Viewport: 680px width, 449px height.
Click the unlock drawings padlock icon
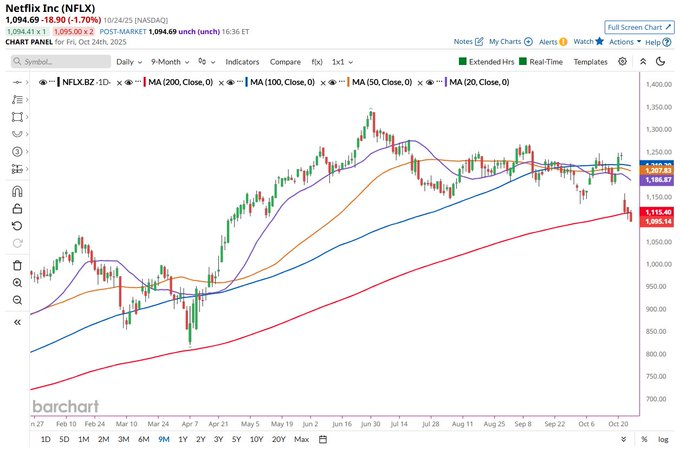[x=17, y=208]
